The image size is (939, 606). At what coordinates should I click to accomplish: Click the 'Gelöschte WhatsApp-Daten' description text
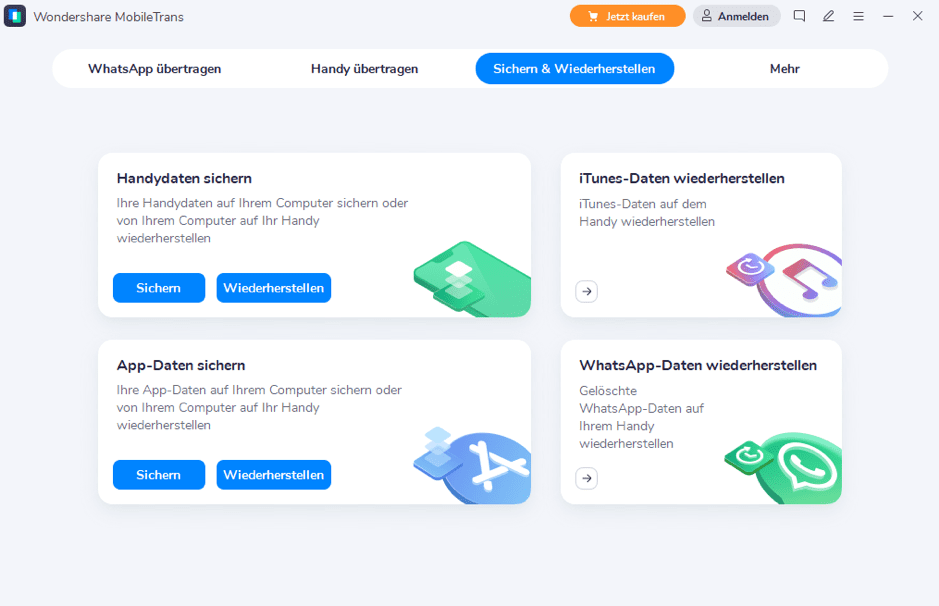(641, 417)
